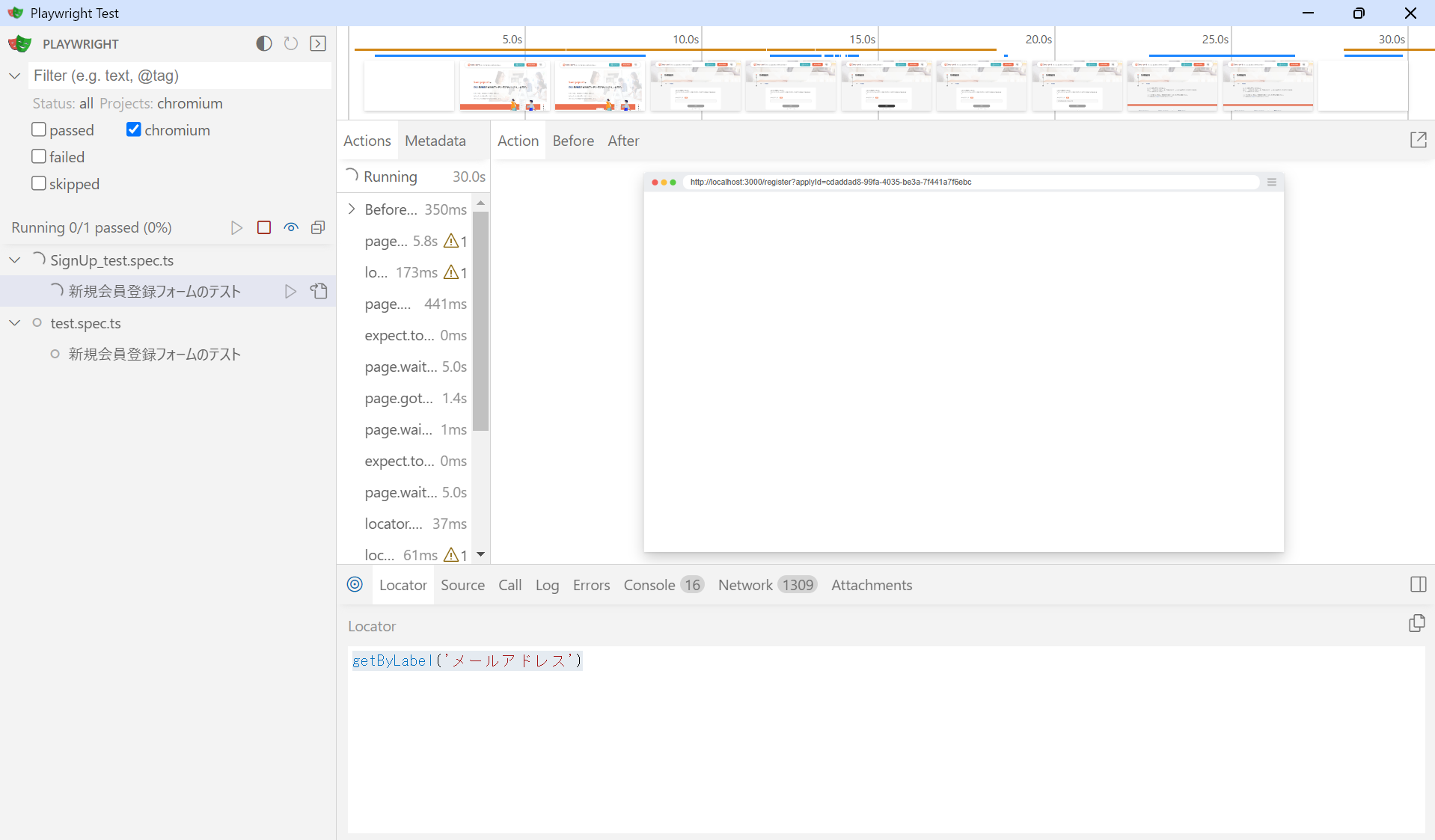Copy the locator with copy icon

pyautogui.click(x=1416, y=623)
